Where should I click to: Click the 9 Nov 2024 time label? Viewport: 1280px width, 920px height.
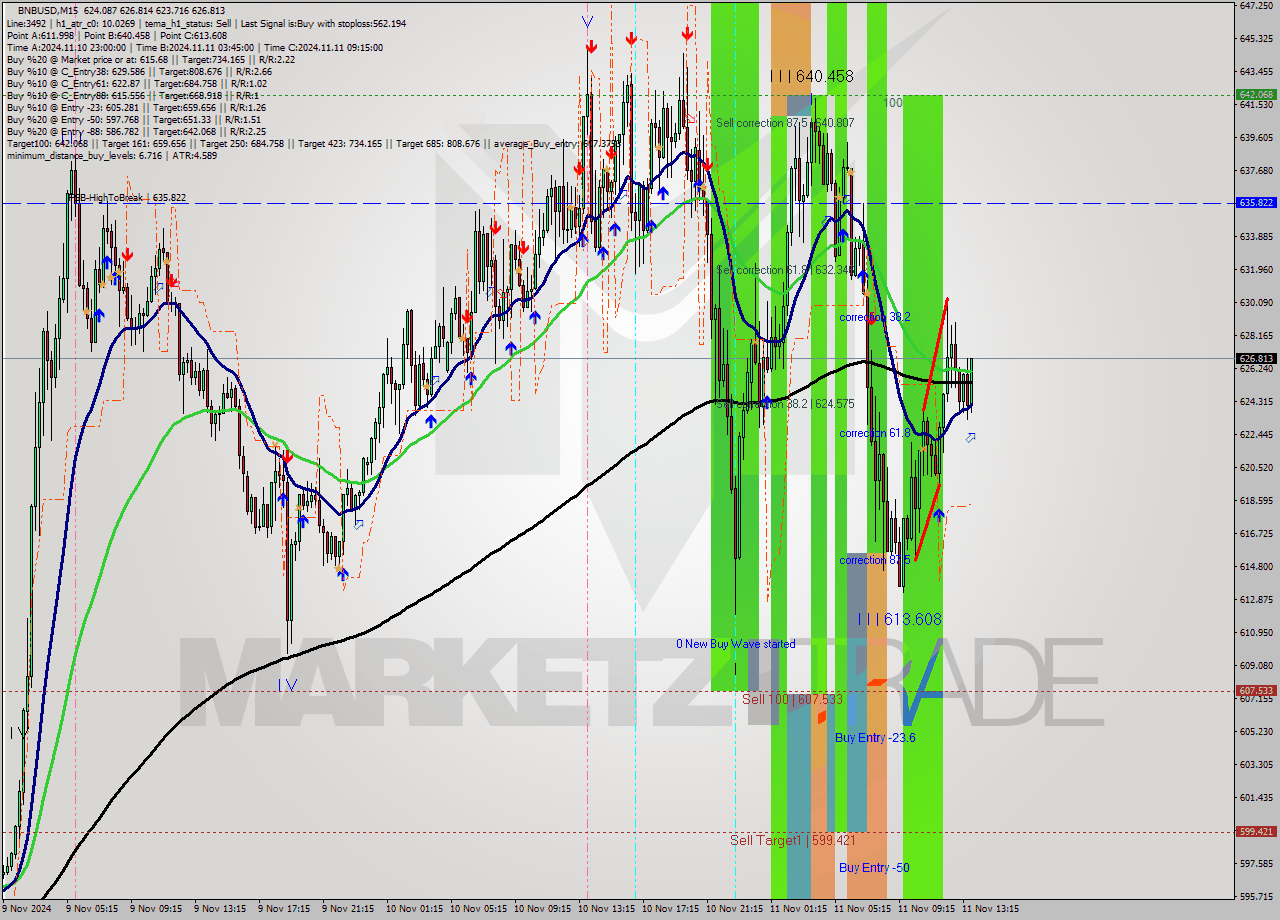pos(24,909)
